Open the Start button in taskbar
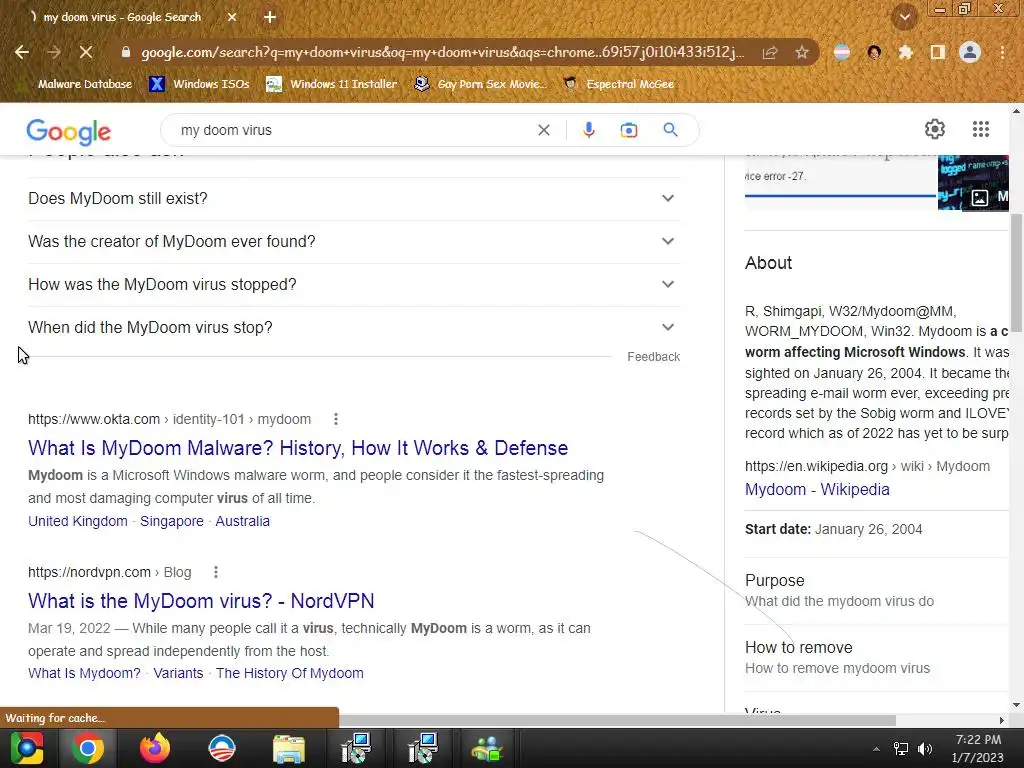The image size is (1024, 768). [27, 748]
